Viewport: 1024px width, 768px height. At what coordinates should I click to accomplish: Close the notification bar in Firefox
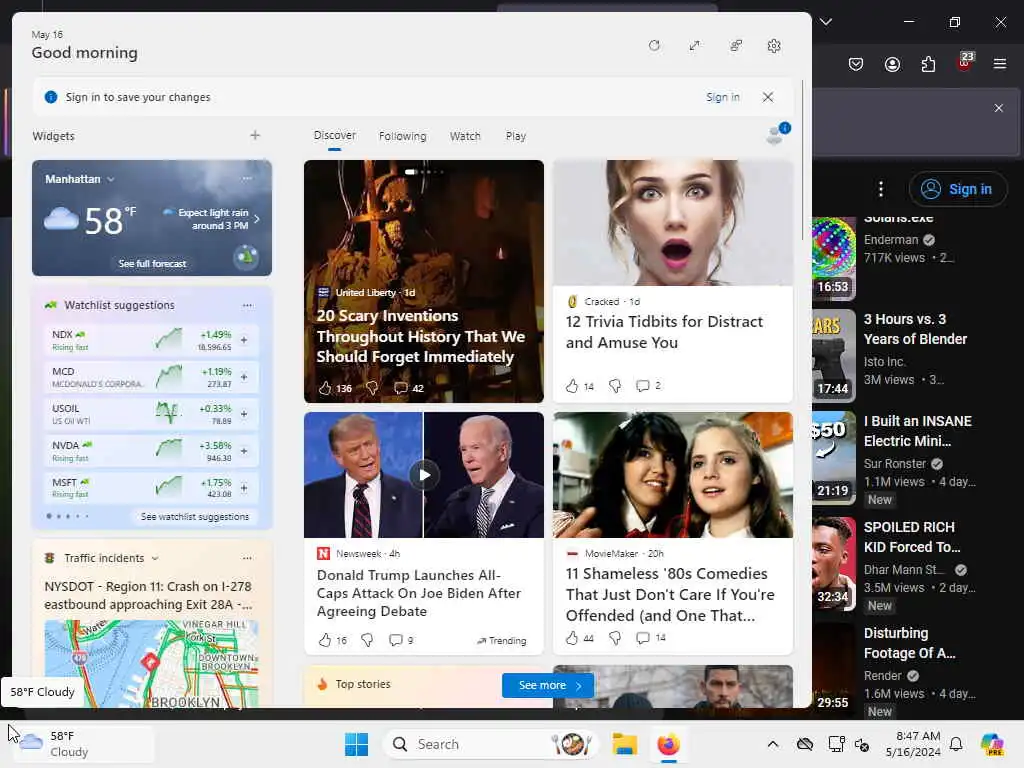pos(999,108)
